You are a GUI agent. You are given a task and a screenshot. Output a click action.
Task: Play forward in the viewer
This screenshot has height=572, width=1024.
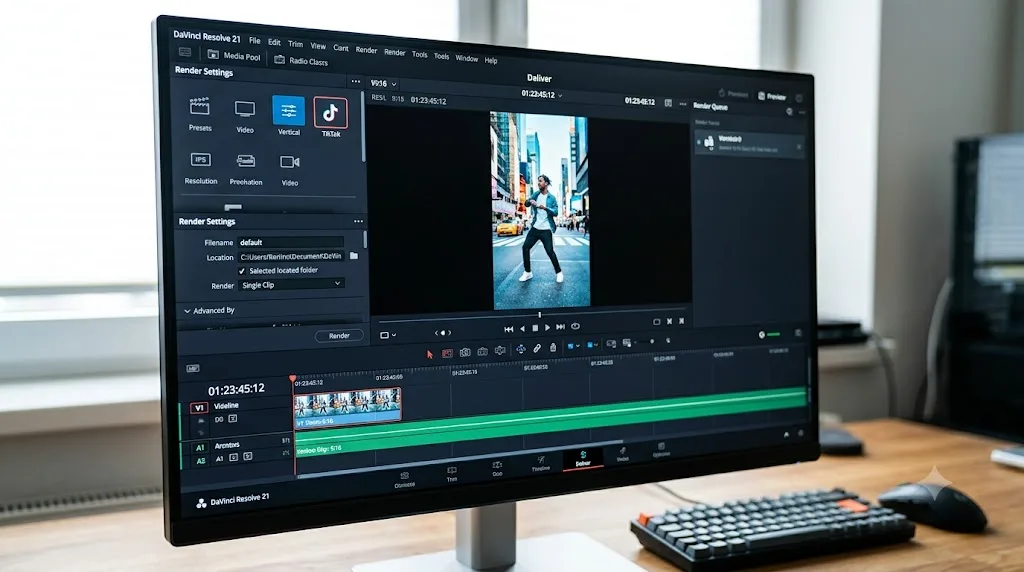[547, 327]
